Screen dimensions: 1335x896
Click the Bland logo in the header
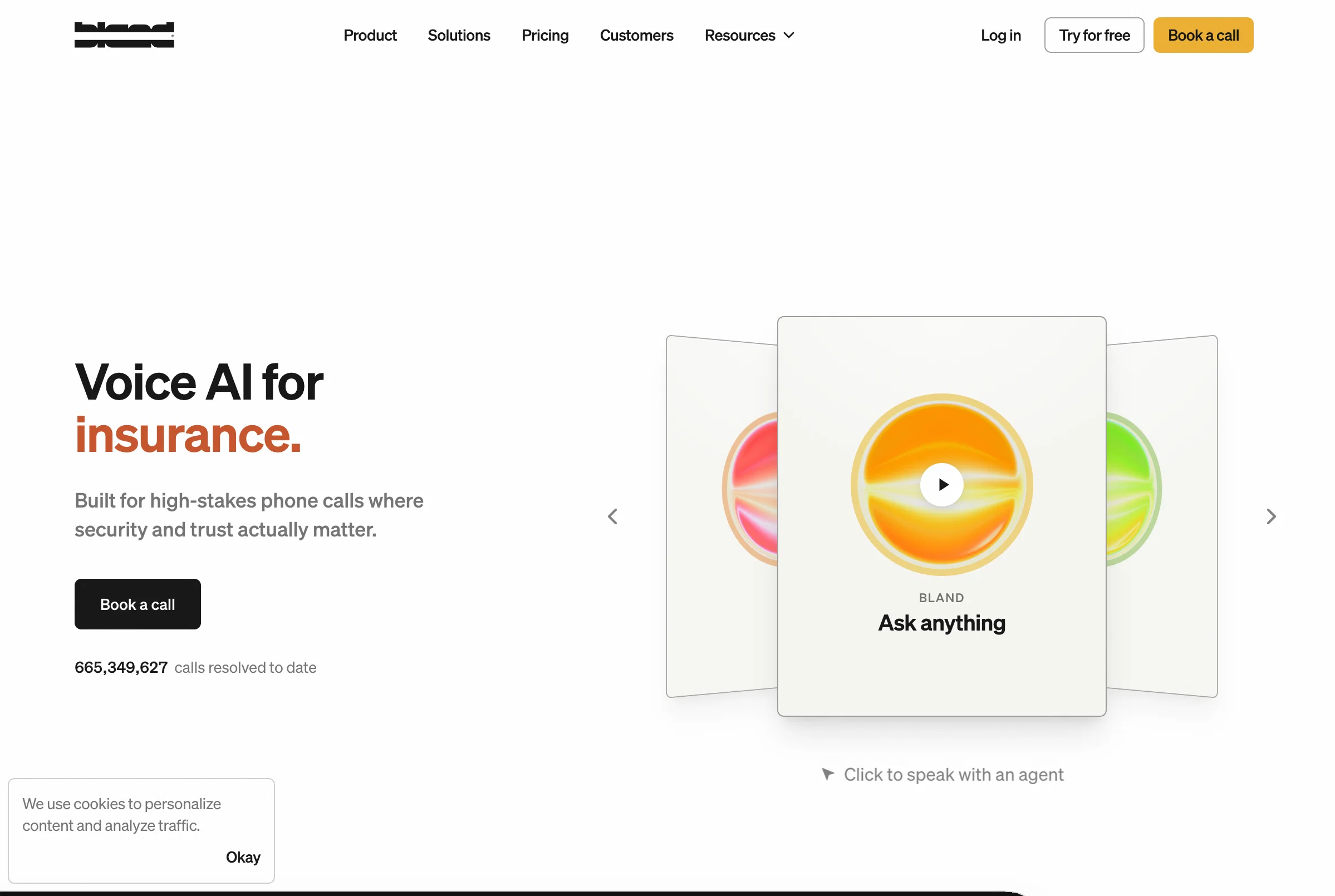[x=124, y=35]
